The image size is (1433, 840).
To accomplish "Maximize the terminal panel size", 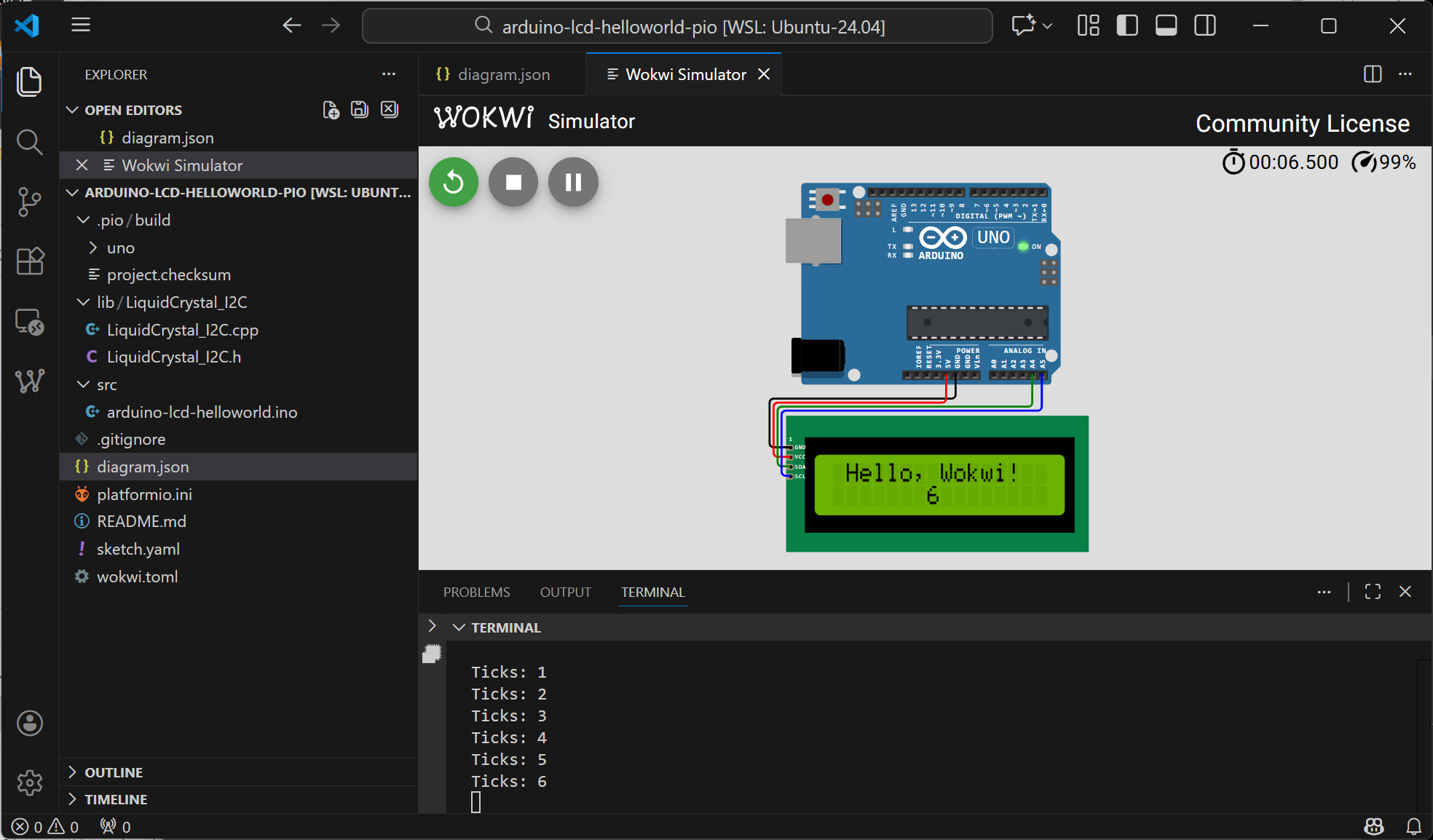I will [x=1373, y=592].
